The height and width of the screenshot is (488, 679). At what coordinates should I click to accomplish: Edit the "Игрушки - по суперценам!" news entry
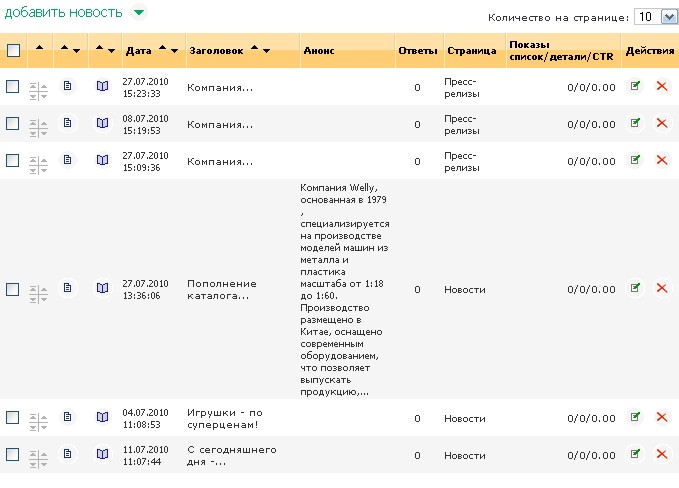[635, 416]
